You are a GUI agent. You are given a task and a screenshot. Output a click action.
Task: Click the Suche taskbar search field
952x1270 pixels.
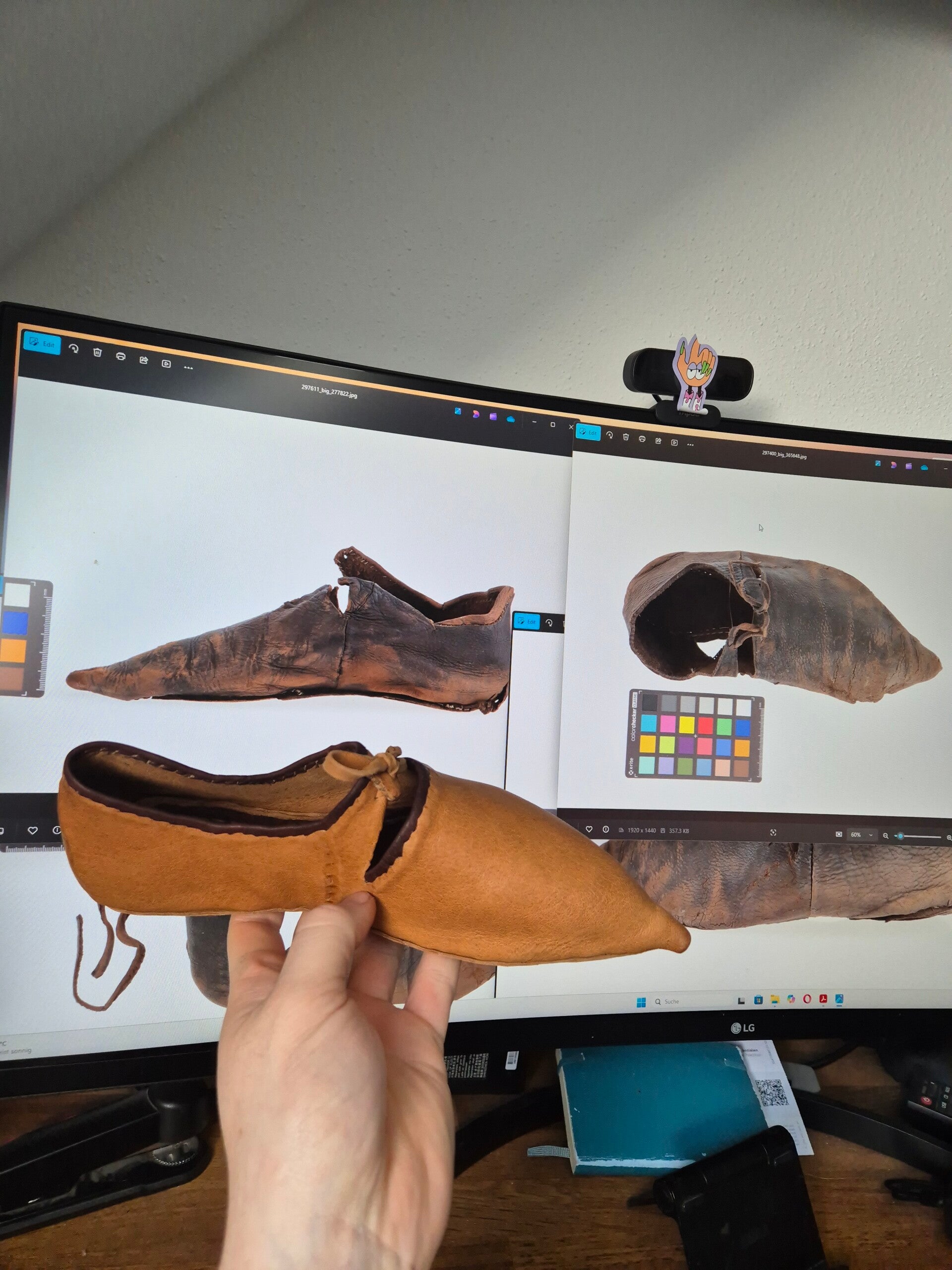point(671,1001)
